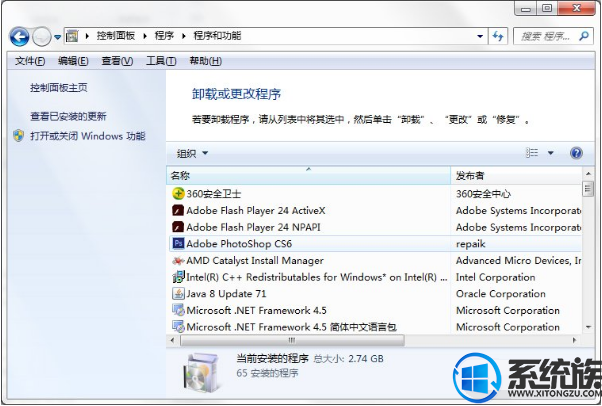
Task: Select Intel(R) C++ Redistributables entry
Action: [375, 277]
